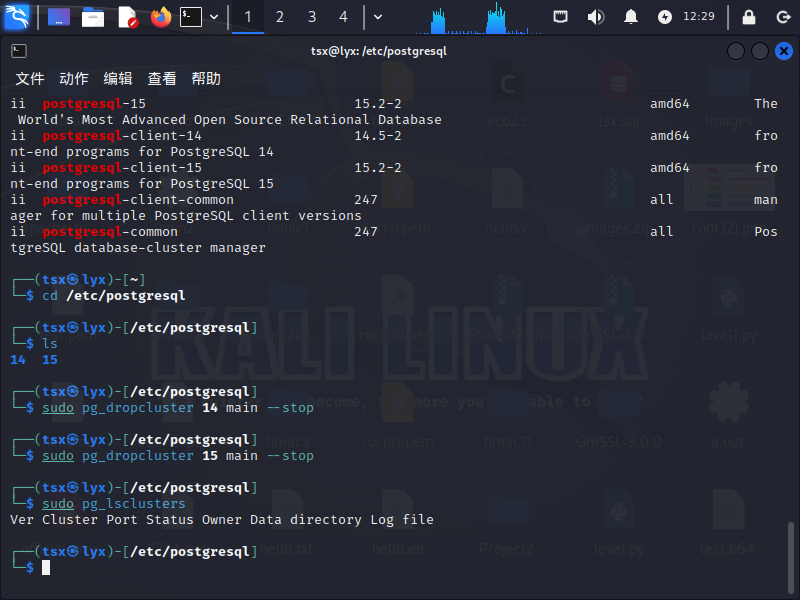Open the power manager tray icon
The image size is (800, 600).
[665, 17]
